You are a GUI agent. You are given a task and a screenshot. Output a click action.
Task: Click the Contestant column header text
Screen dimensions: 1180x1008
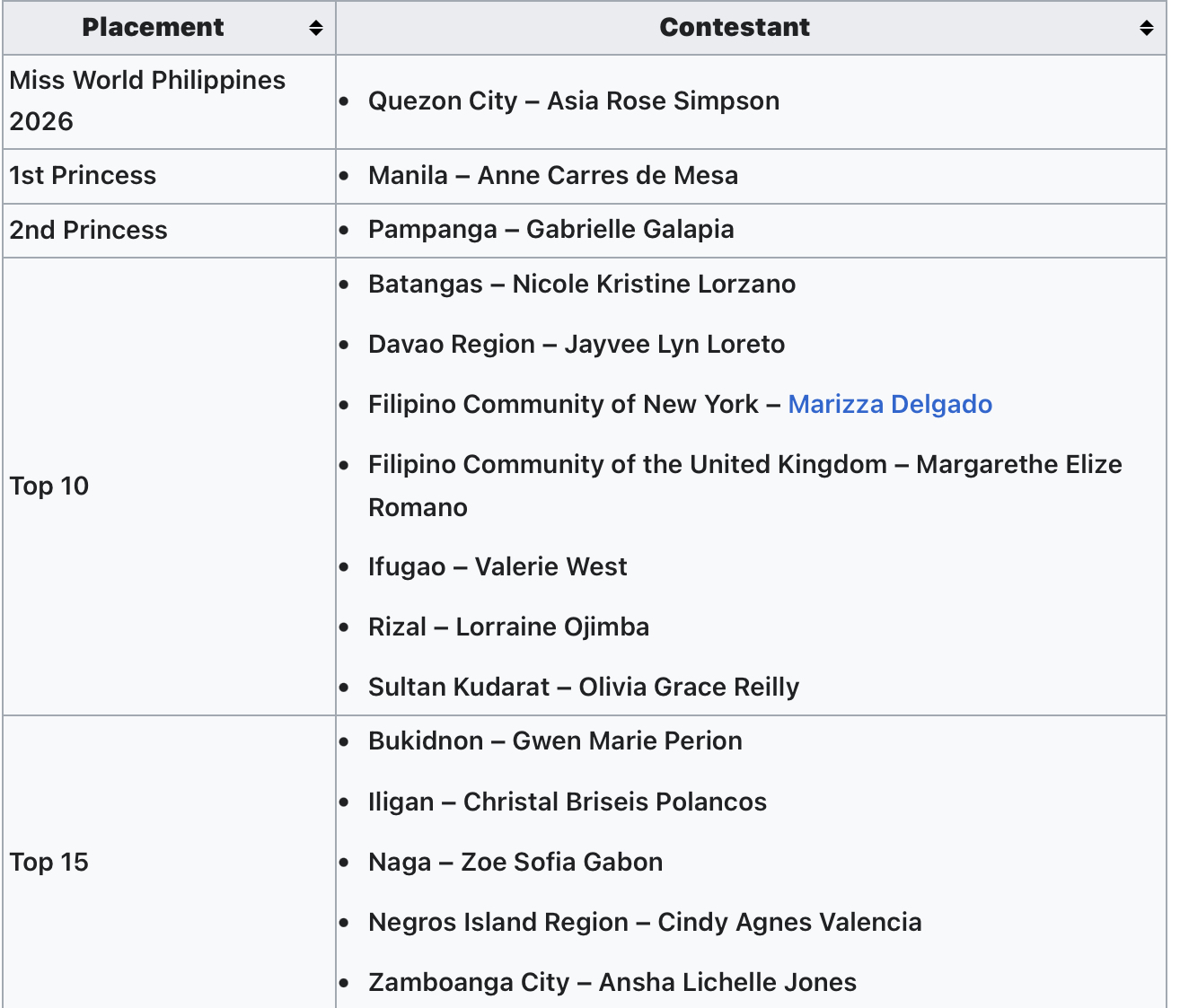pos(734,28)
